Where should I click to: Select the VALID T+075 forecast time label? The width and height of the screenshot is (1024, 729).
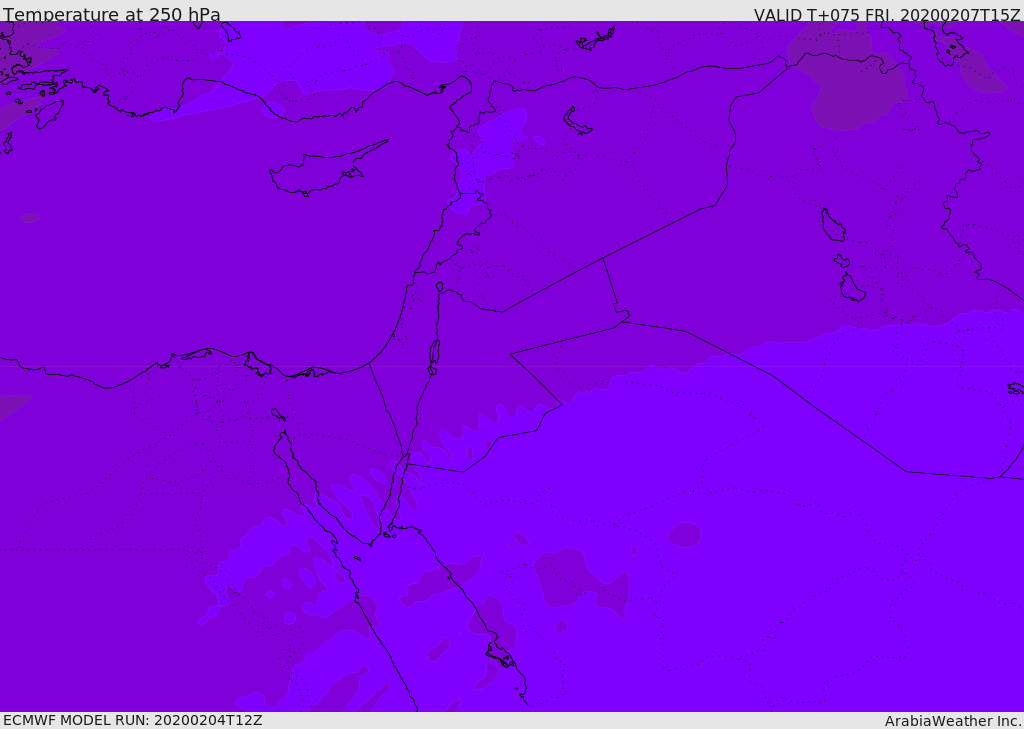click(886, 15)
